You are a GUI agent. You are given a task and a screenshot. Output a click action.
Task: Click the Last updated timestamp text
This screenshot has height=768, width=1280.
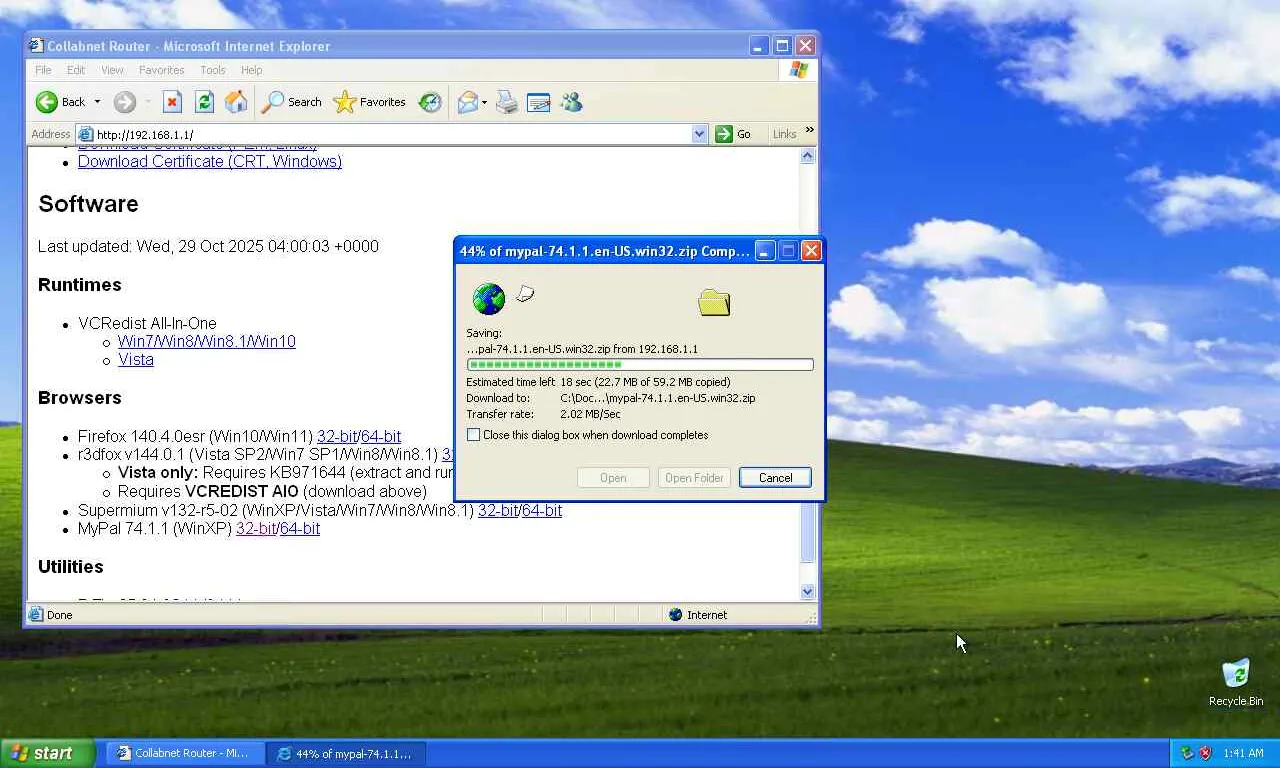point(208,246)
